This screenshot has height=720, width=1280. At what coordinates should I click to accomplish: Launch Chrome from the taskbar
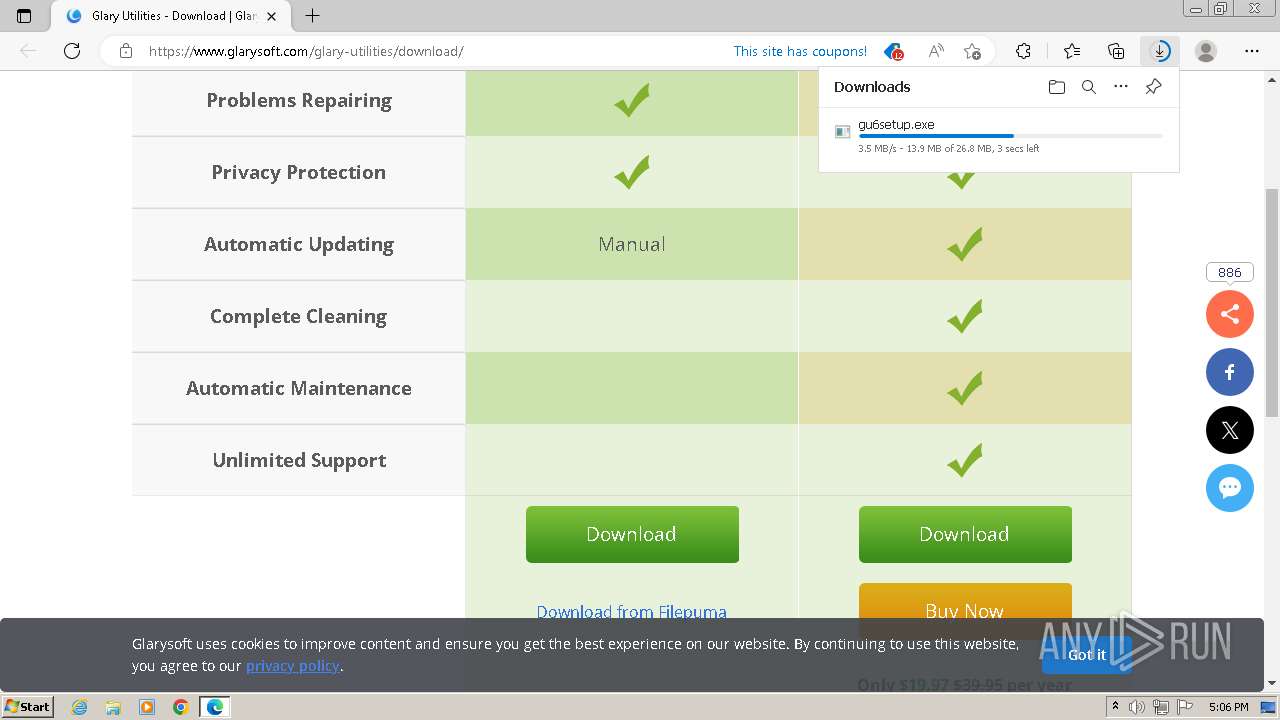(x=181, y=707)
